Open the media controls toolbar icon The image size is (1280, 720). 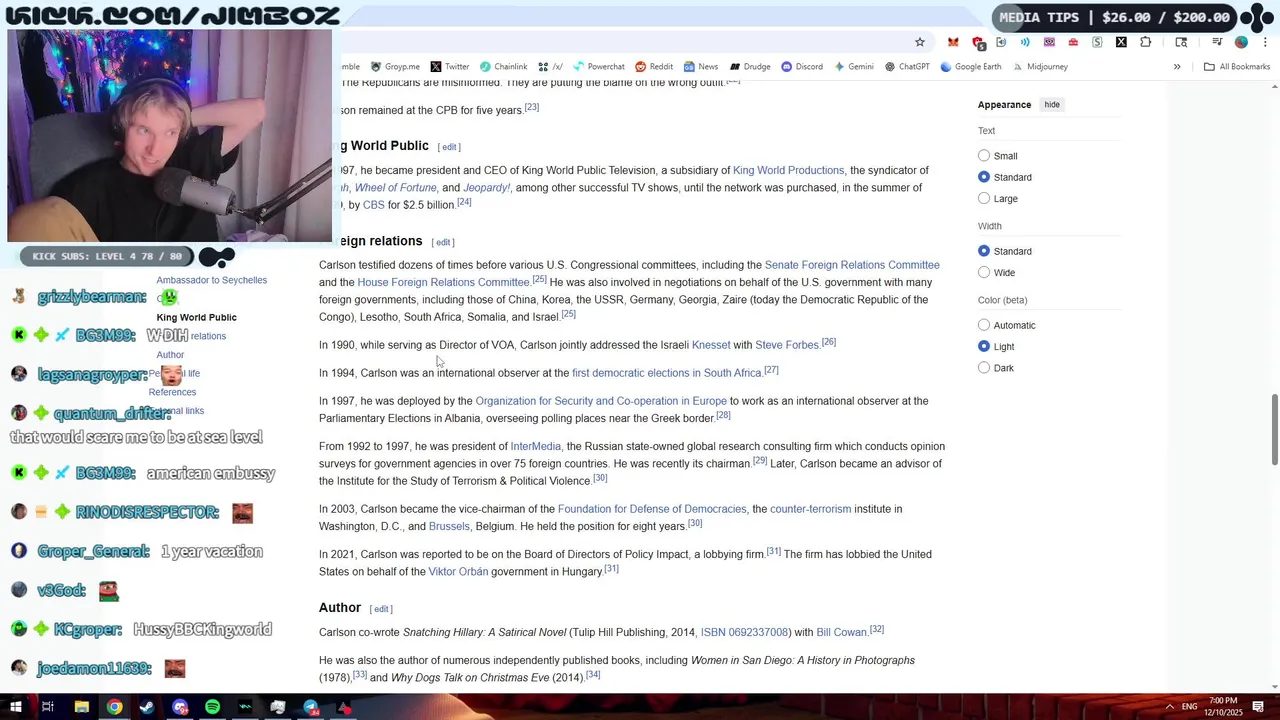pos(1217,42)
